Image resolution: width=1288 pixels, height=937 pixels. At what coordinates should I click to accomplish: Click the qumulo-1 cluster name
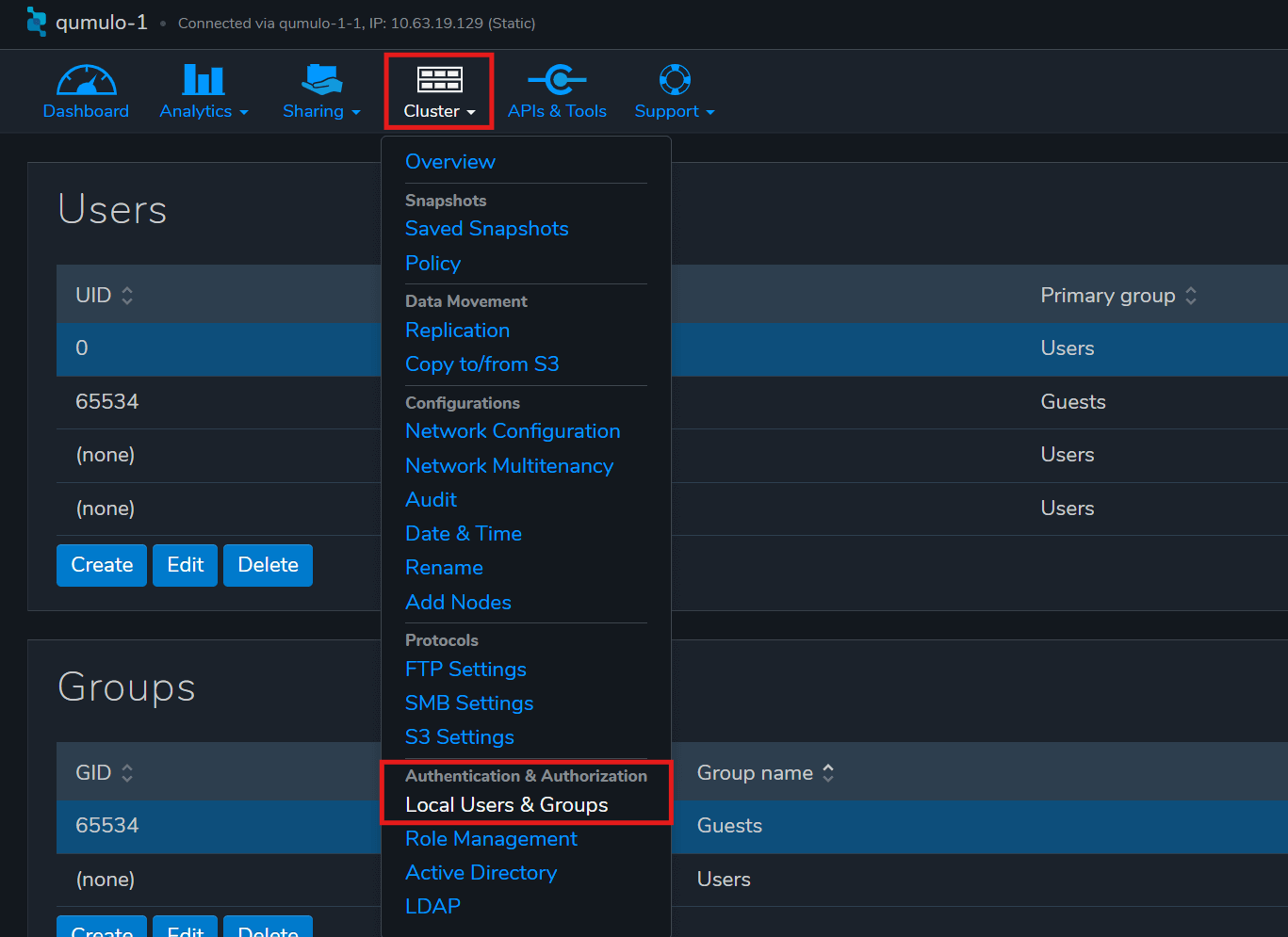(102, 22)
